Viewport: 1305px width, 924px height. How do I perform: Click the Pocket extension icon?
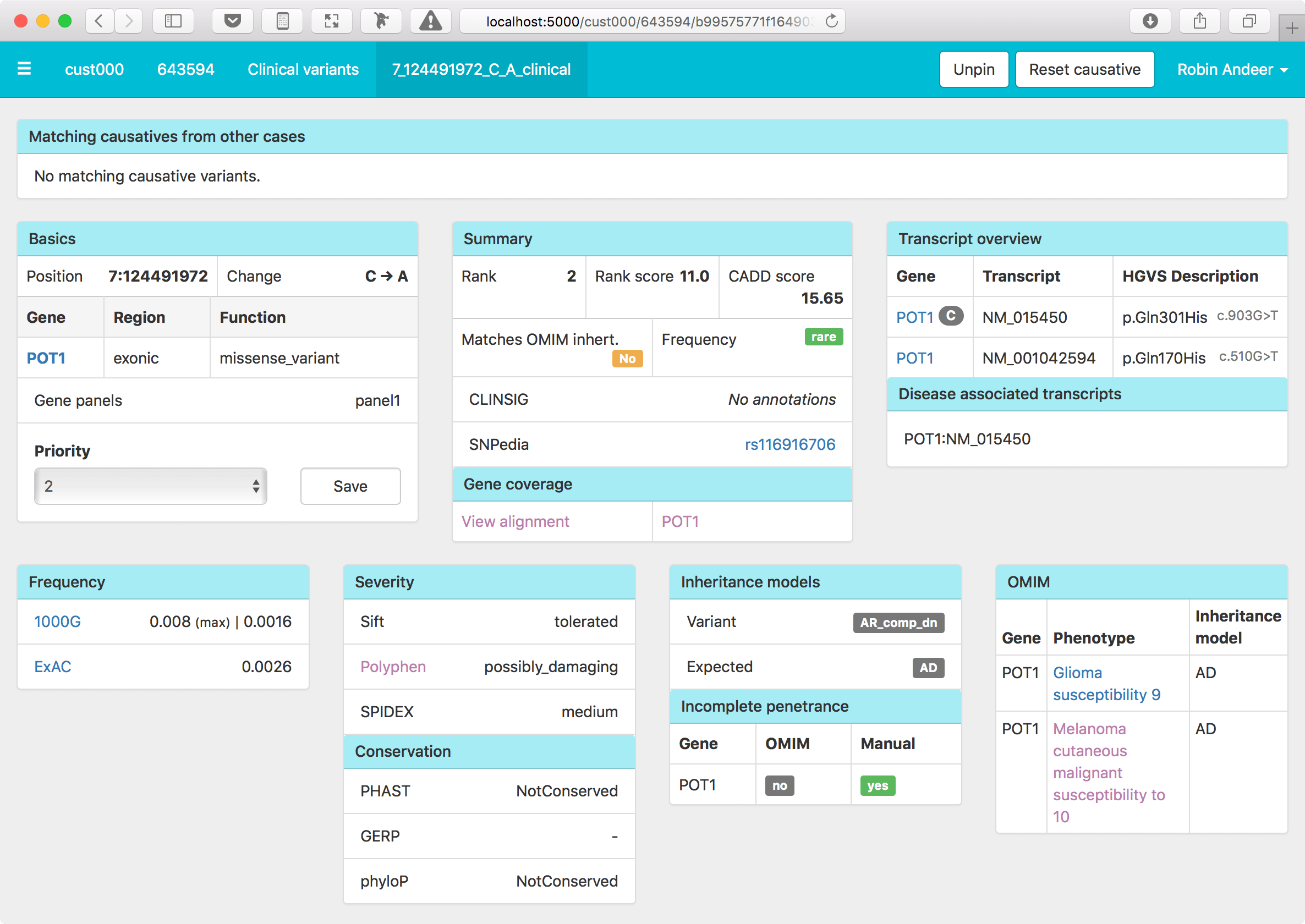coord(232,21)
